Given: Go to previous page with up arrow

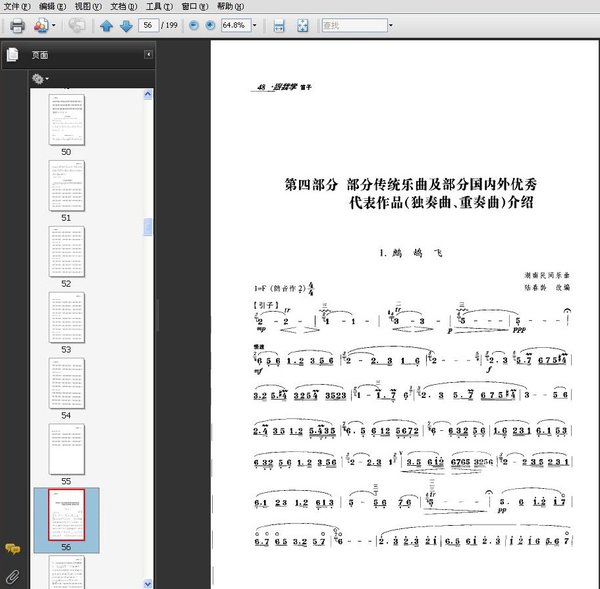Looking at the screenshot, I should (106, 26).
